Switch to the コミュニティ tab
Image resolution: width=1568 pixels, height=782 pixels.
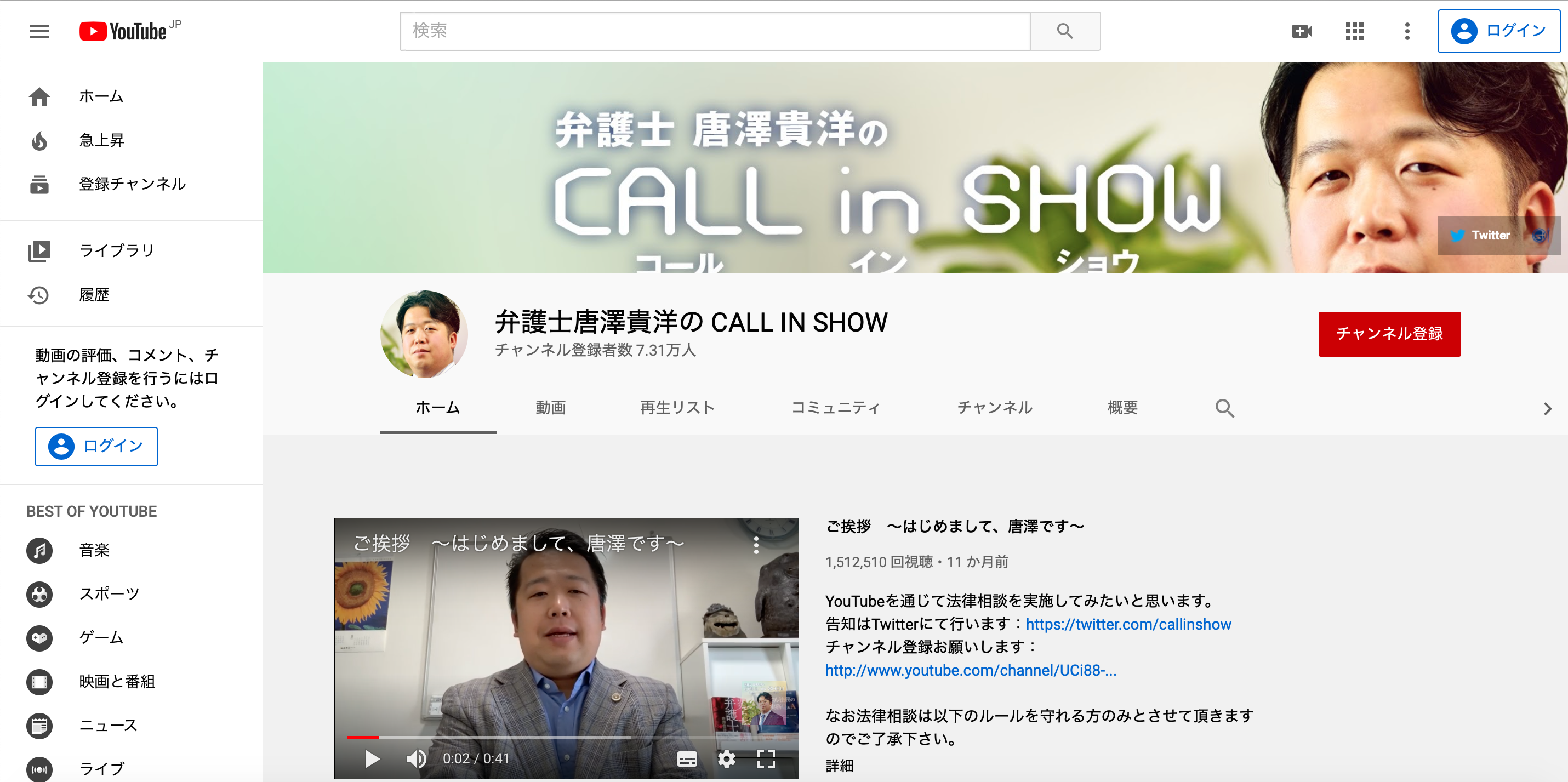(x=835, y=408)
